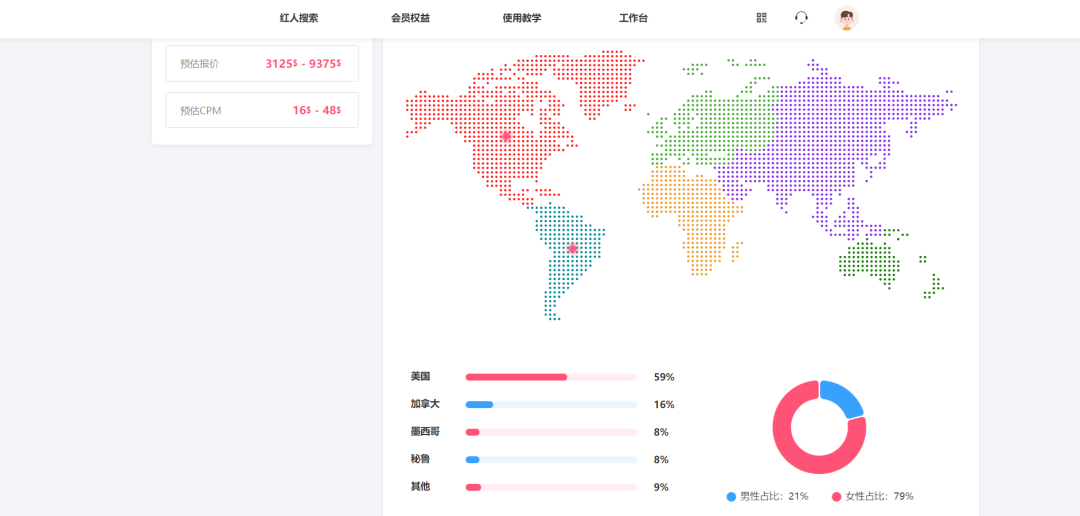
Task: Click the customer service headset icon
Action: [801, 17]
